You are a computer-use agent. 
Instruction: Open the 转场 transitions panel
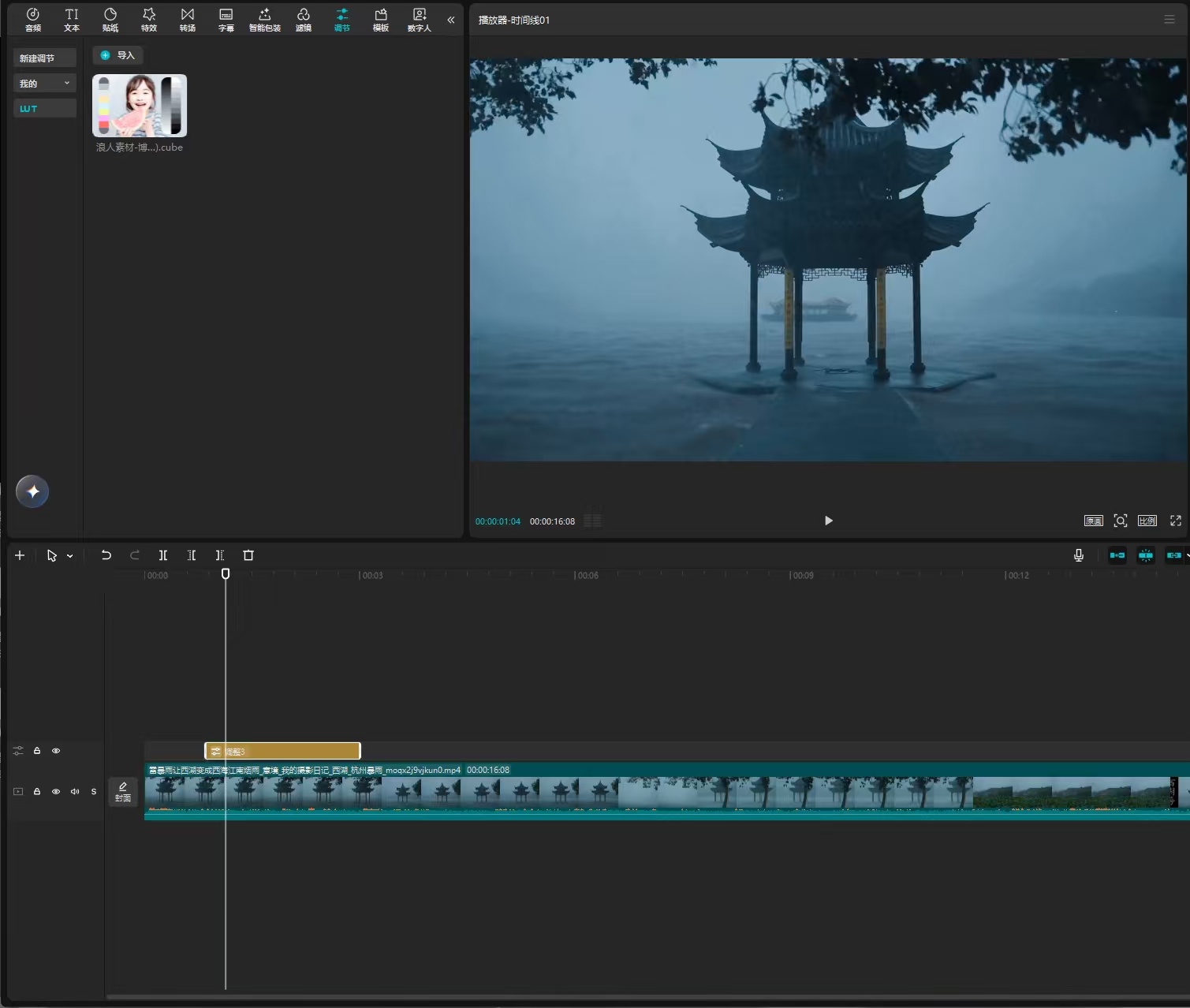coord(188,20)
